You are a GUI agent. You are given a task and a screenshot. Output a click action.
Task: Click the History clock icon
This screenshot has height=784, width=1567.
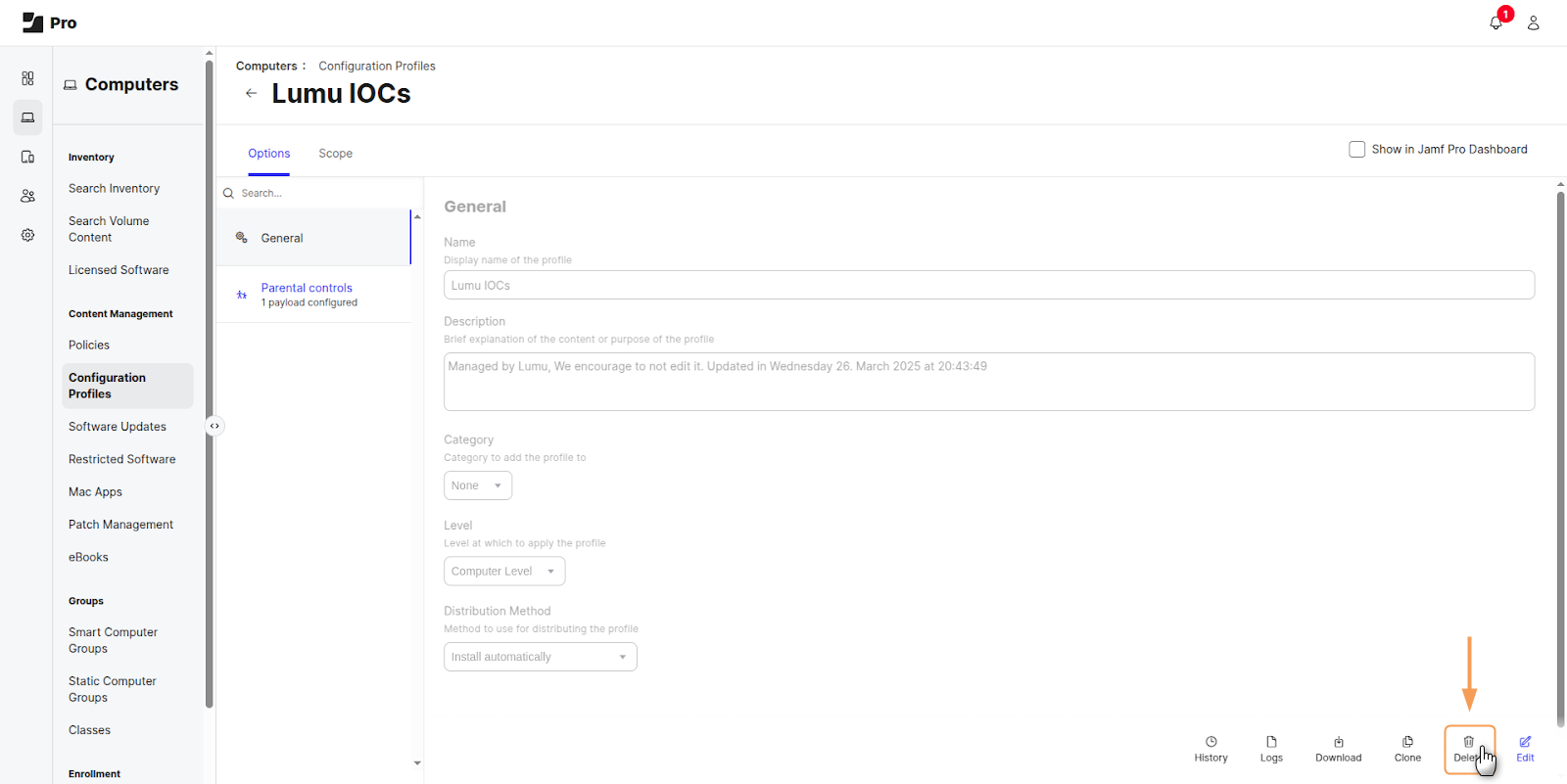click(1211, 749)
